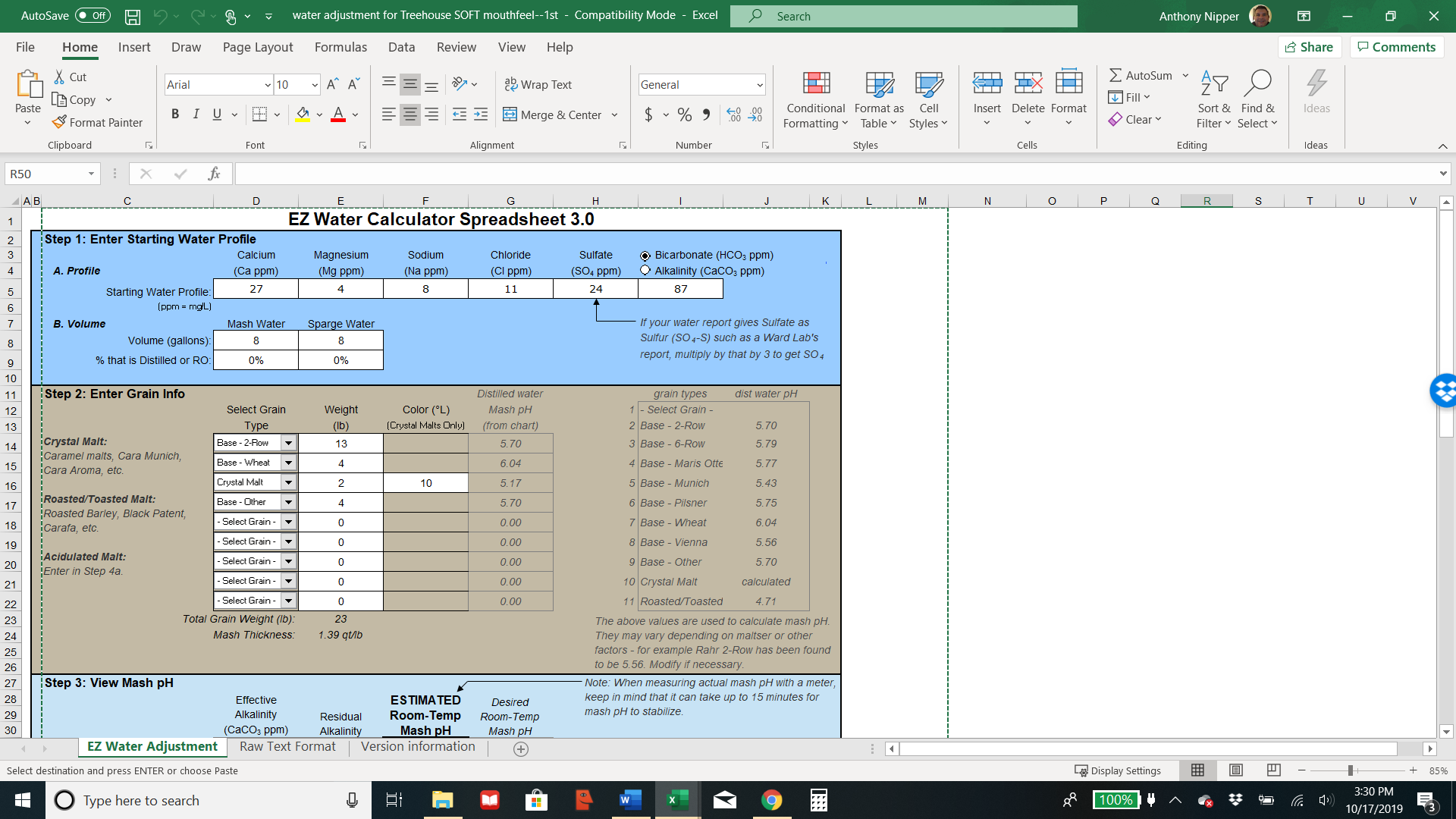Switch to Page Layout view icon
Viewport: 1456px width, 819px height.
coord(1236,770)
